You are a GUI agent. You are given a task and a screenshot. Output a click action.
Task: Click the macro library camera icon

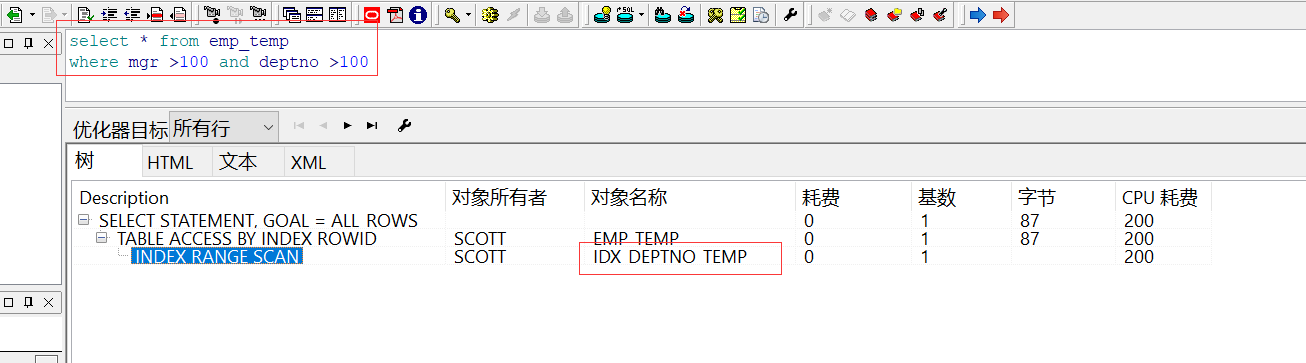[258, 15]
